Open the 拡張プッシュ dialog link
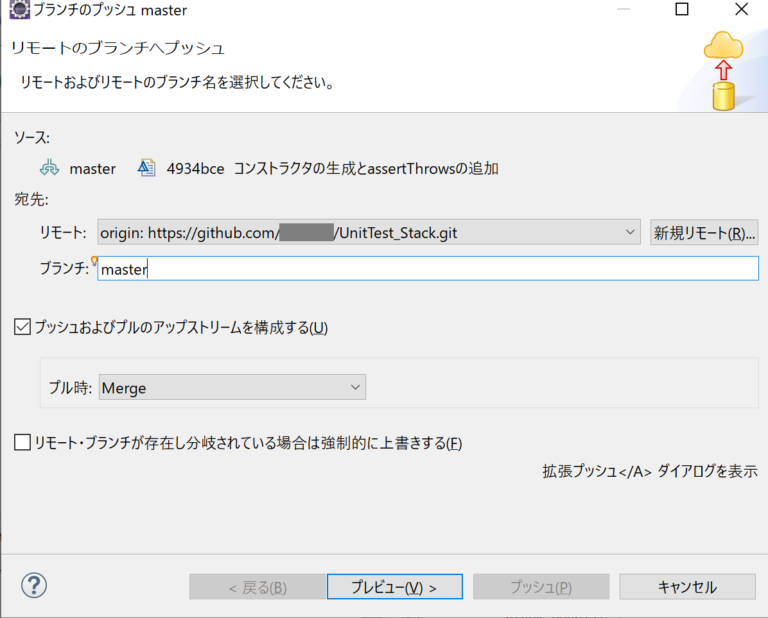The image size is (768, 618). point(649,472)
